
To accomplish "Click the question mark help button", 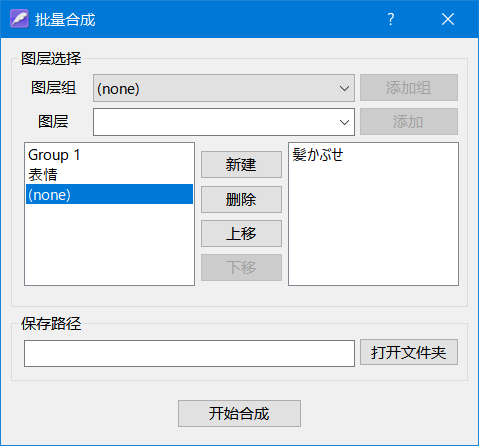I will 391,19.
